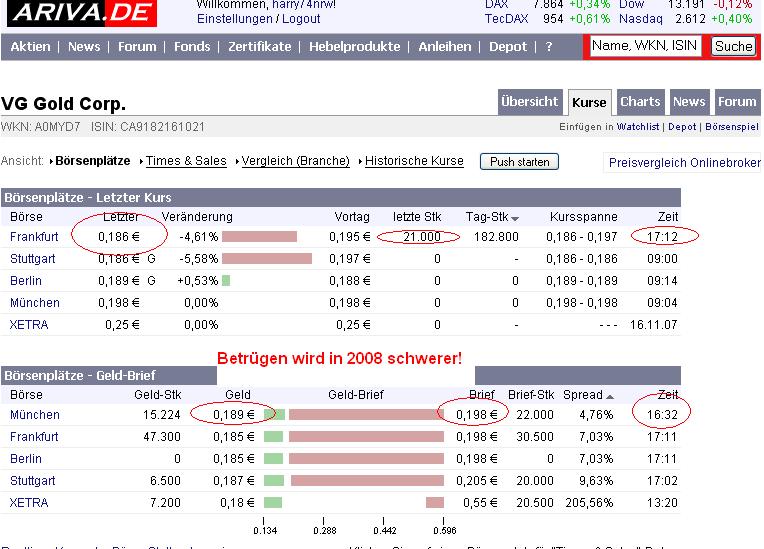Open the Forum tab for VG Gold
This screenshot has height=549, width=764.
(x=737, y=102)
